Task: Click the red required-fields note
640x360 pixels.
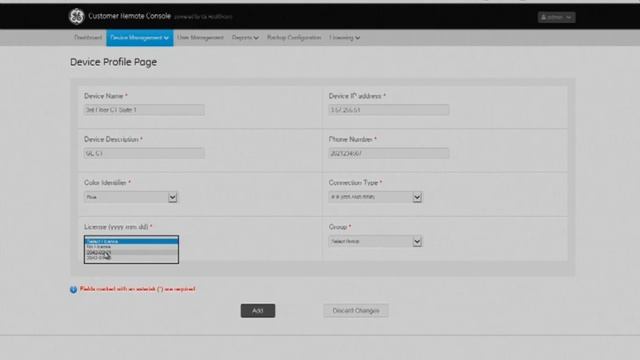Action: (138, 289)
